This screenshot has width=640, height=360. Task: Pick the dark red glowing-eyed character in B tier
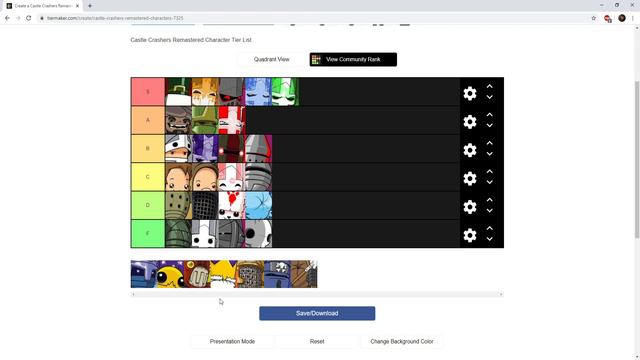[231, 149]
